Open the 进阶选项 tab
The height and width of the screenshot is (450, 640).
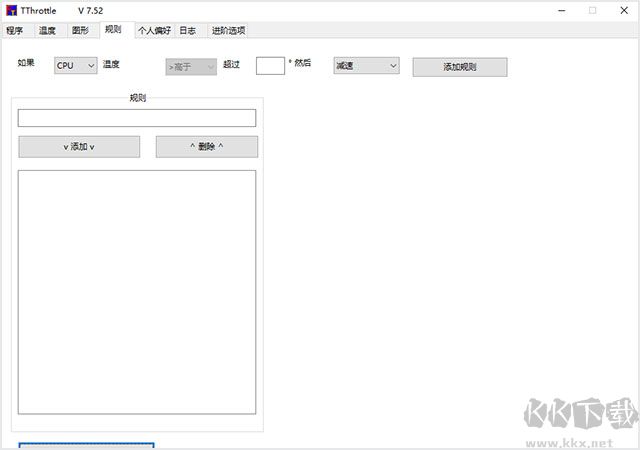pos(227,31)
